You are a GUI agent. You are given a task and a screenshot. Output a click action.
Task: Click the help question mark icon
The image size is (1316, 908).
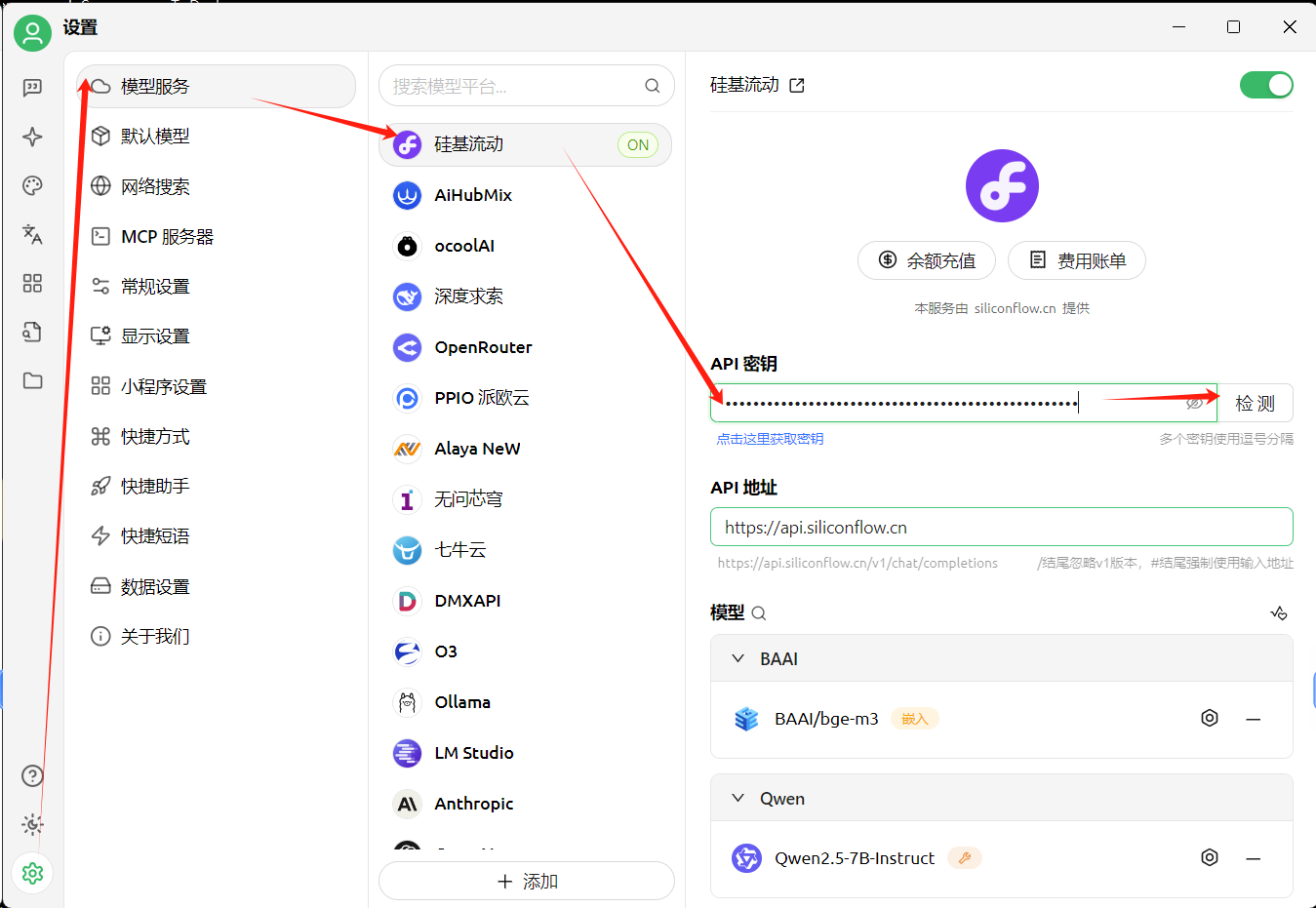pyautogui.click(x=32, y=775)
